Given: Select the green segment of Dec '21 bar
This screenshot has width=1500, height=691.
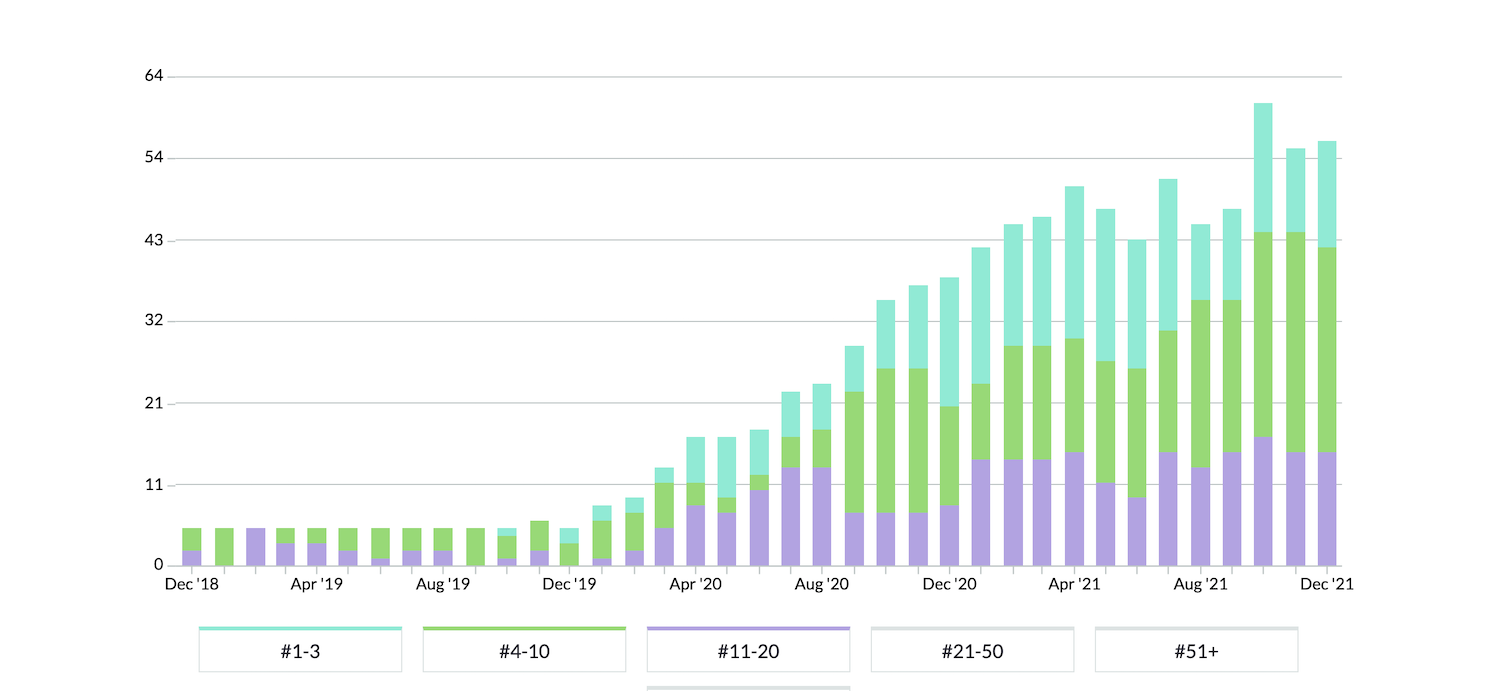Looking at the screenshot, I should point(1327,349).
